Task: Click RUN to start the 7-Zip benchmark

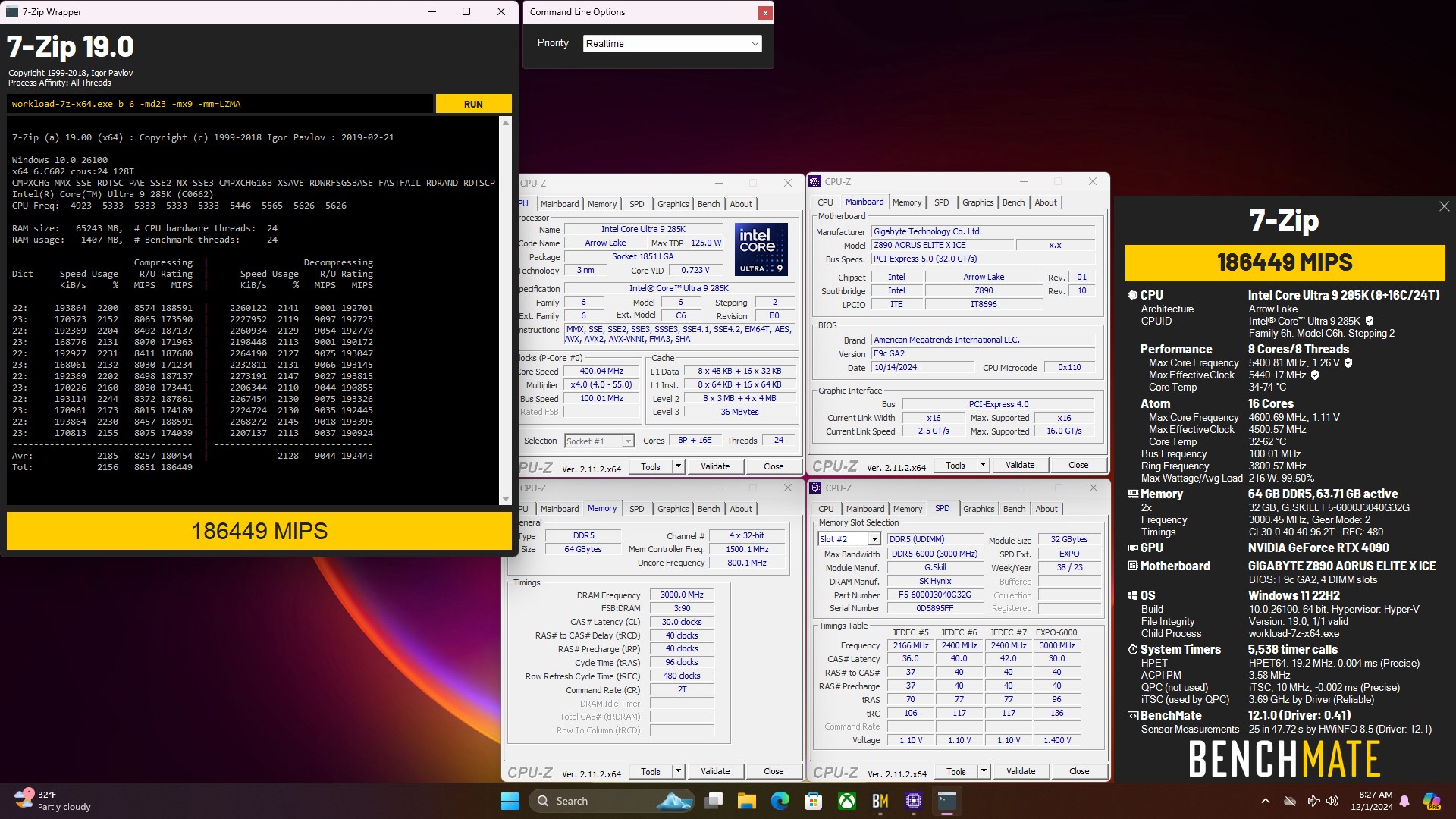Action: [x=473, y=104]
